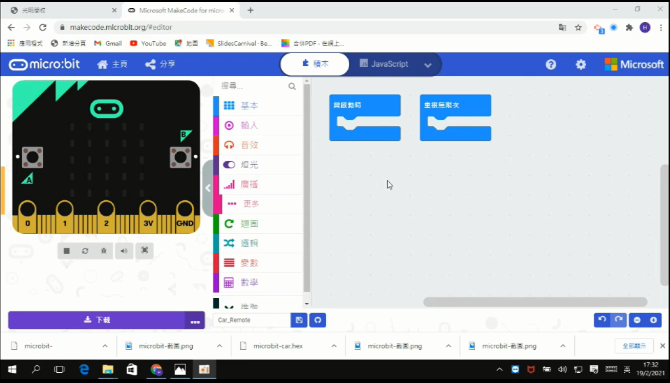Click the purple Download button
This screenshot has width=670, height=383.
tap(97, 320)
